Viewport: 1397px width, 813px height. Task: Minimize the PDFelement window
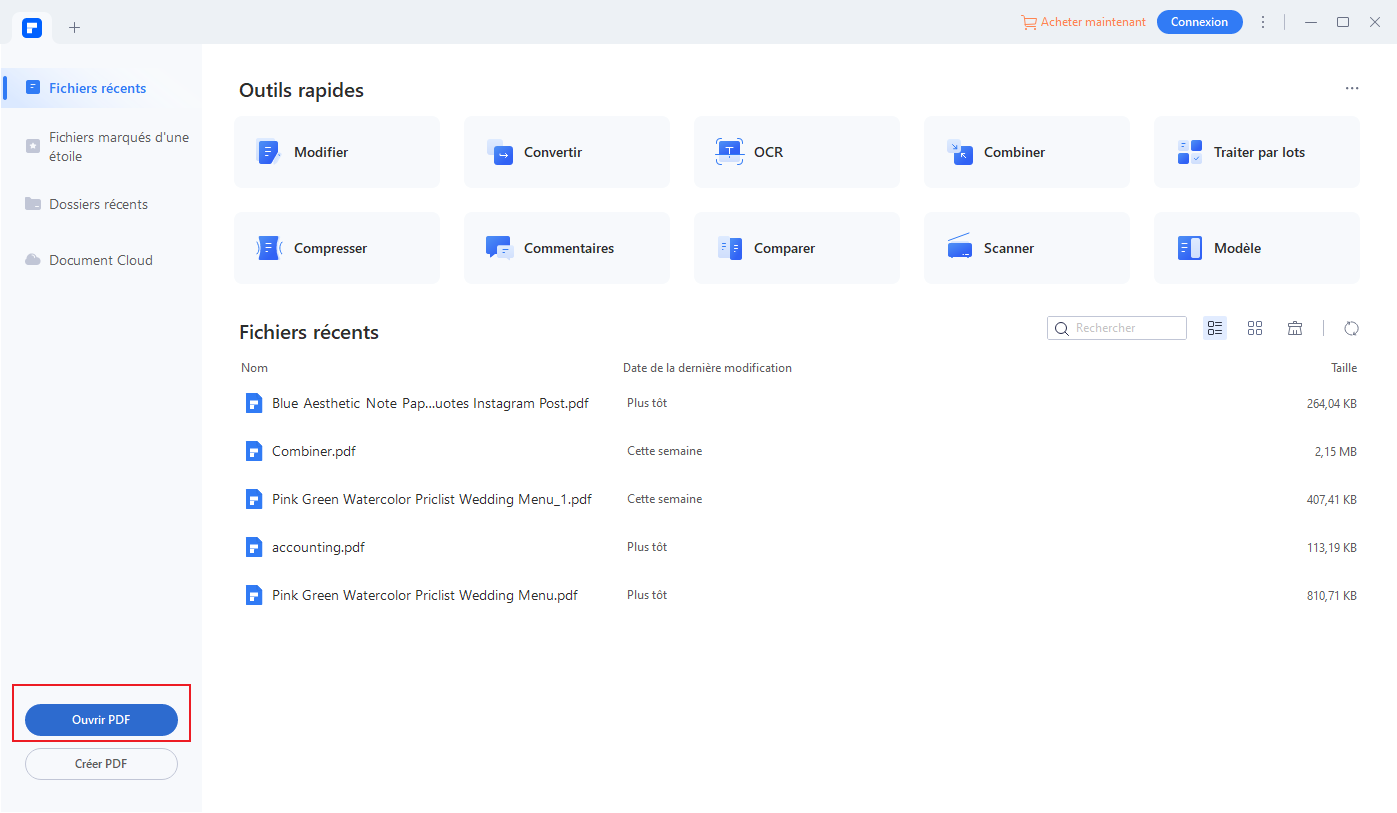1311,22
